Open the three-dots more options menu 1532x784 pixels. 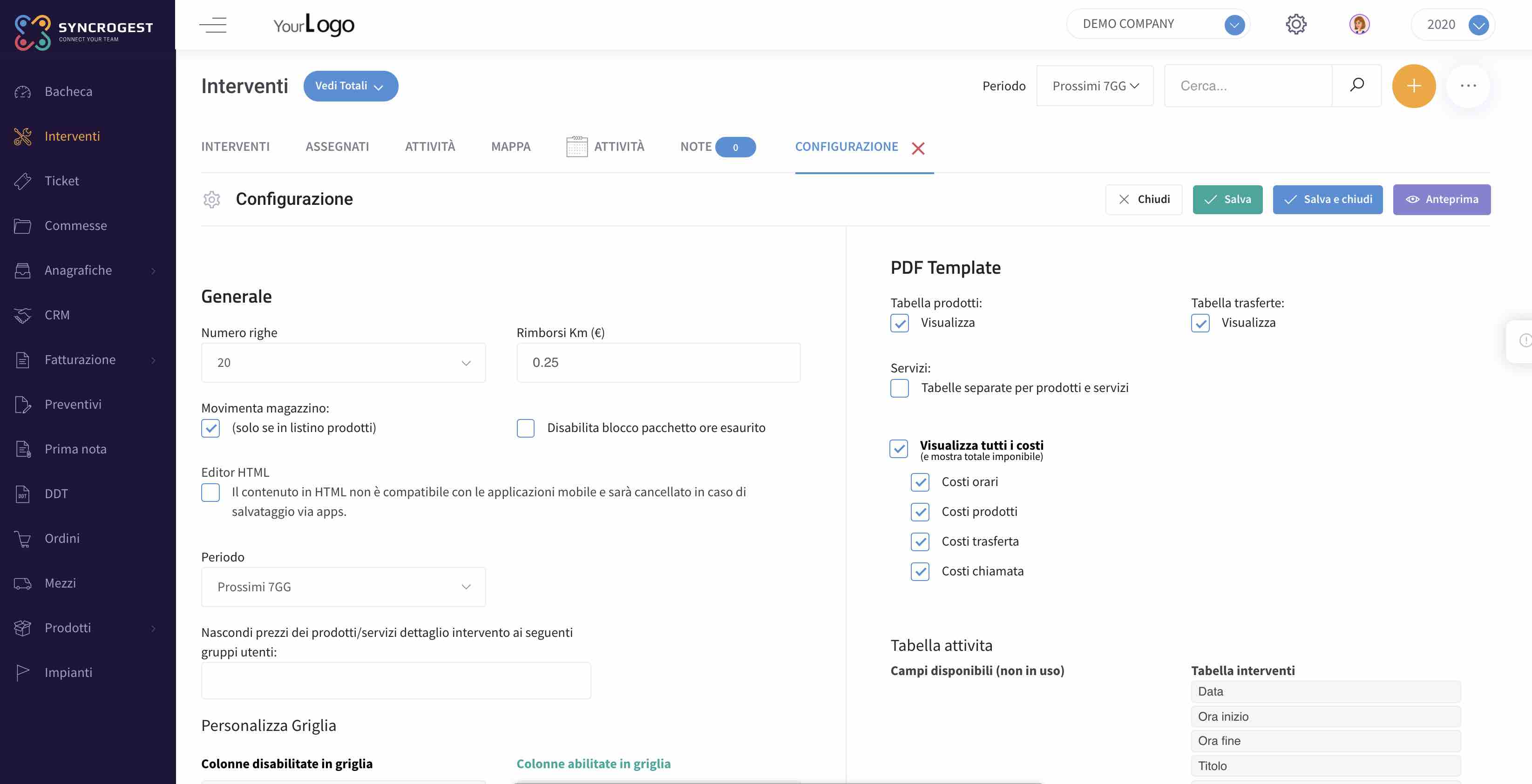(1468, 86)
